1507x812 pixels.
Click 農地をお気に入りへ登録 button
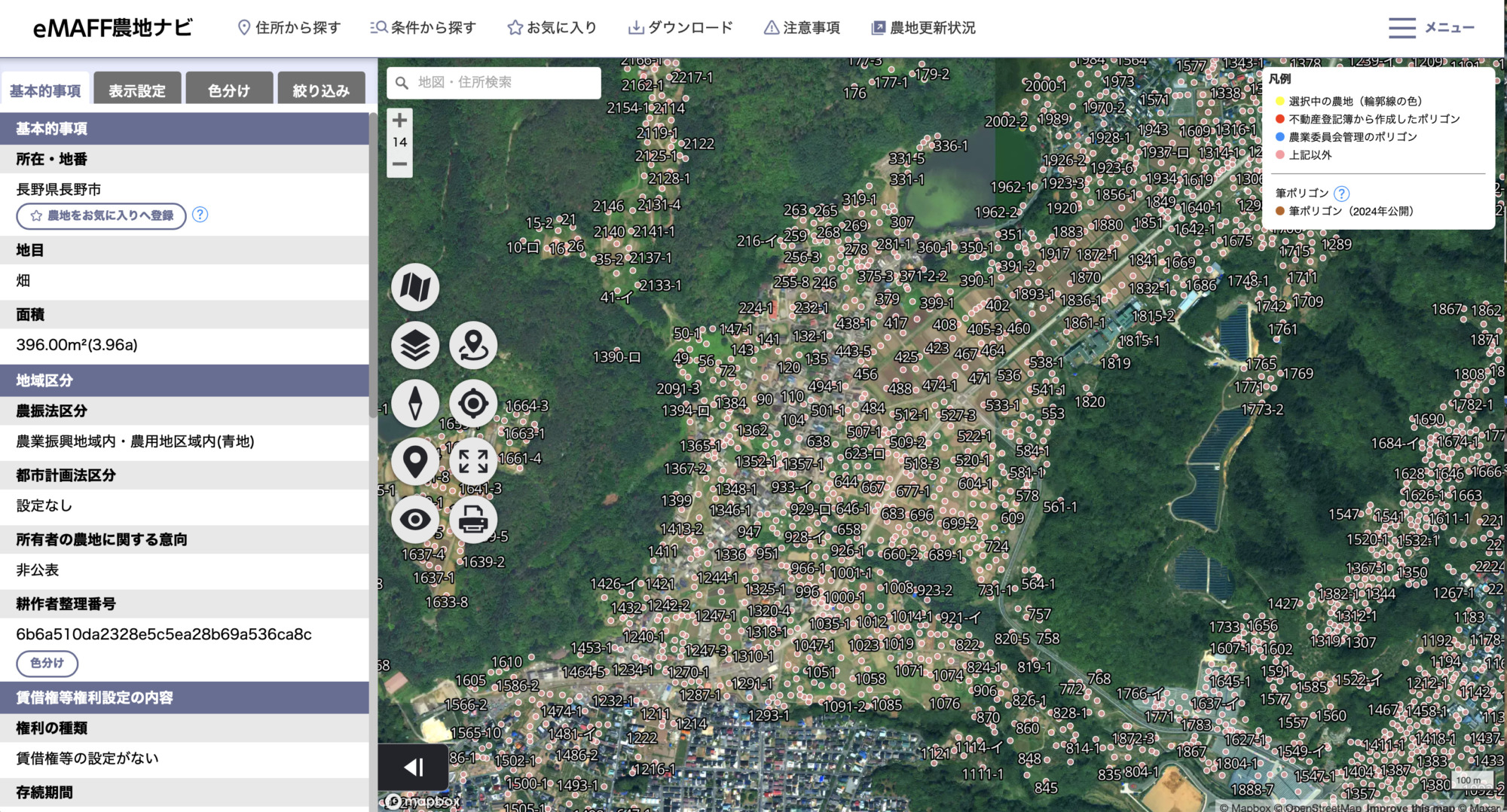(102, 216)
